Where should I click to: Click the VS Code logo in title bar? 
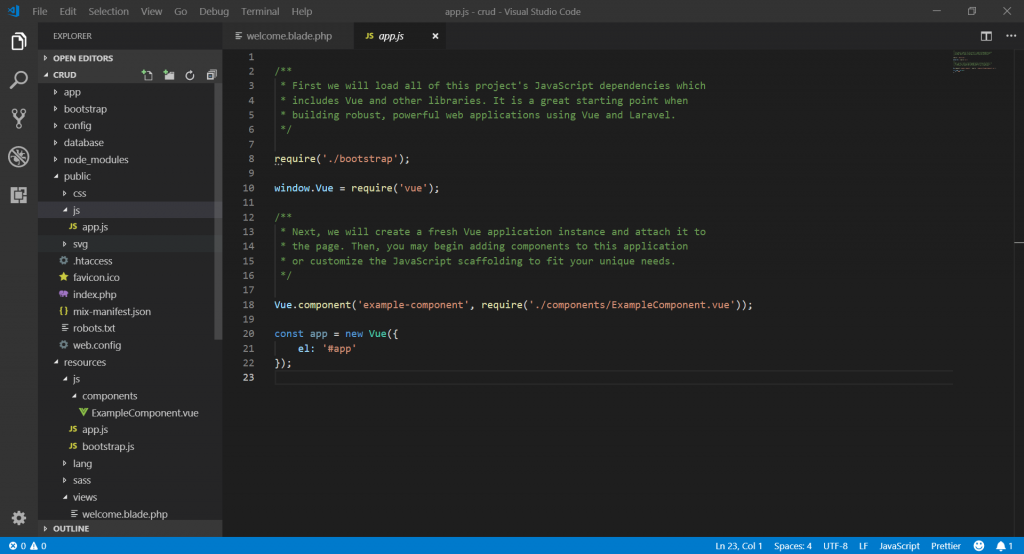pyautogui.click(x=14, y=11)
